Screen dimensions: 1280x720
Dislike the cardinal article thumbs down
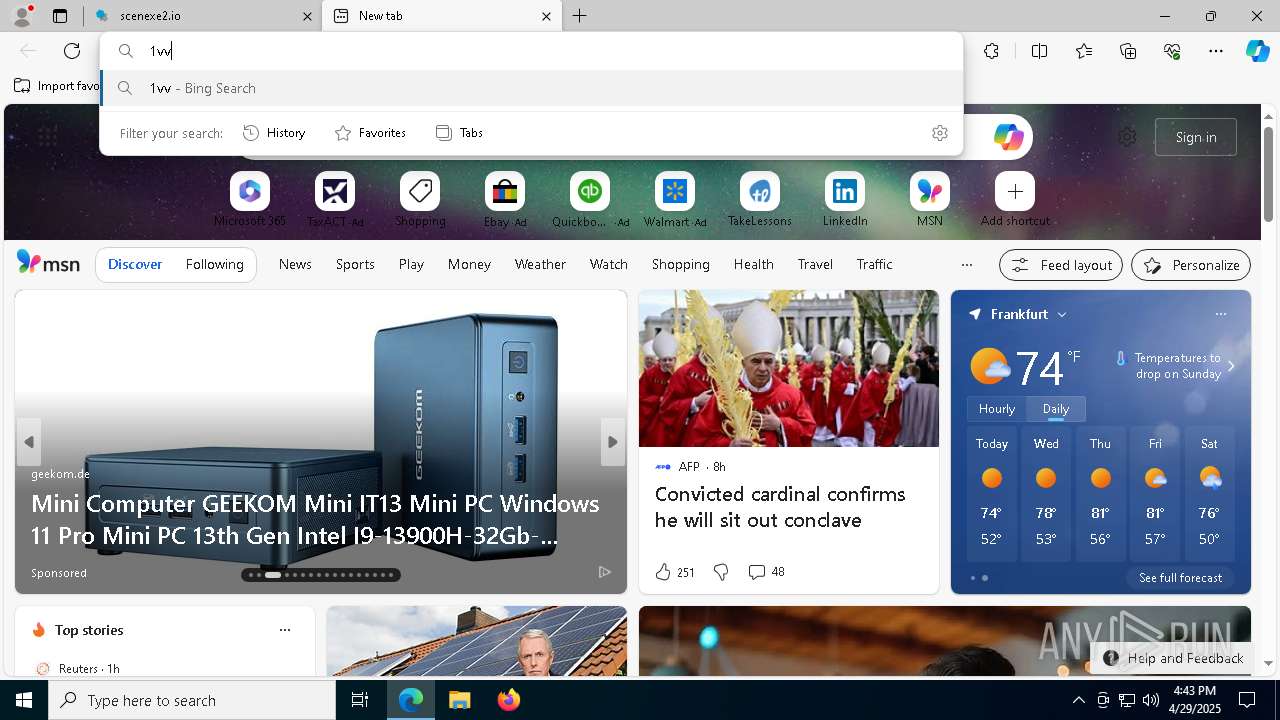click(721, 572)
